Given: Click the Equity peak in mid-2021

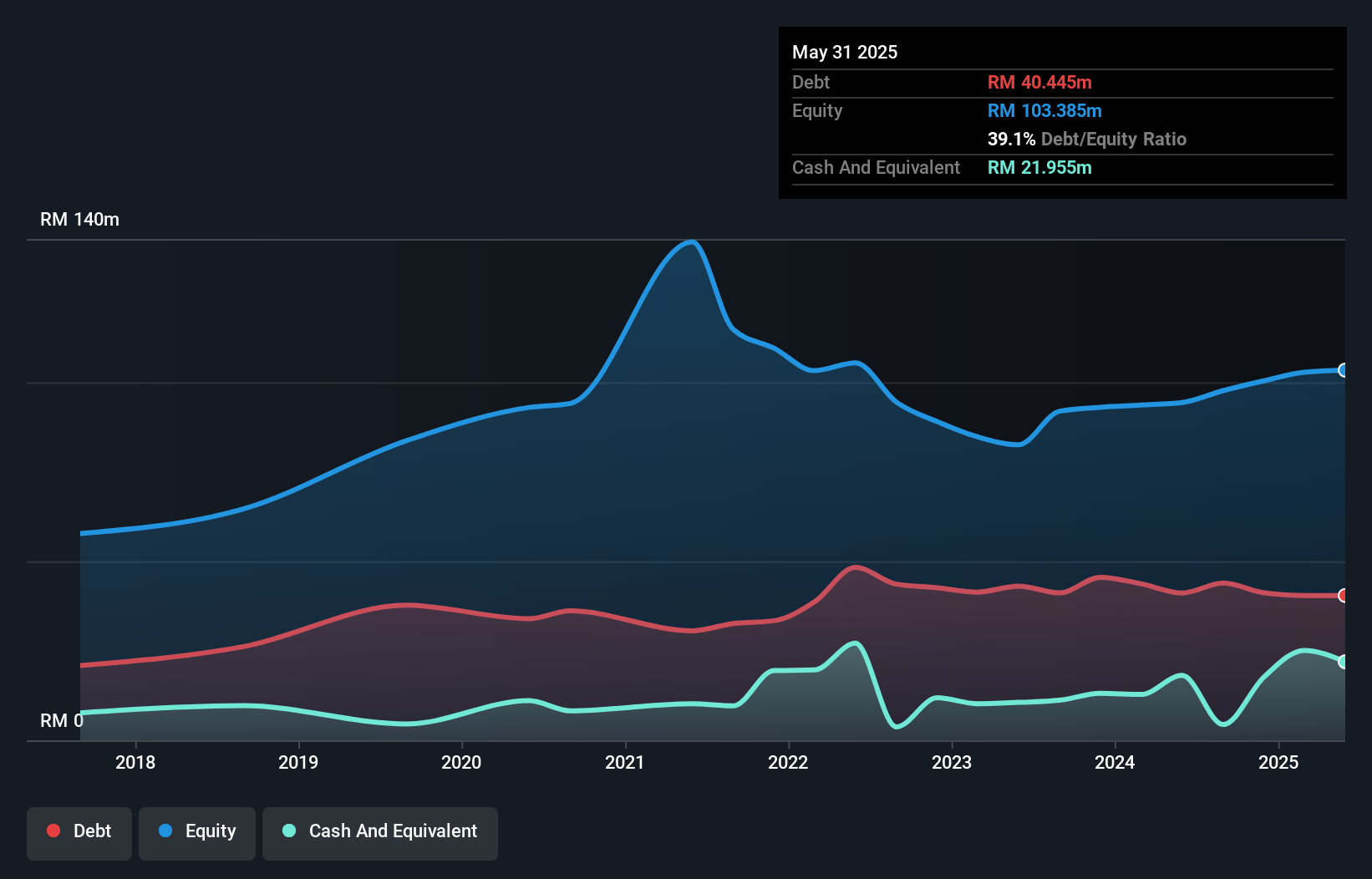Looking at the screenshot, I should [690, 242].
